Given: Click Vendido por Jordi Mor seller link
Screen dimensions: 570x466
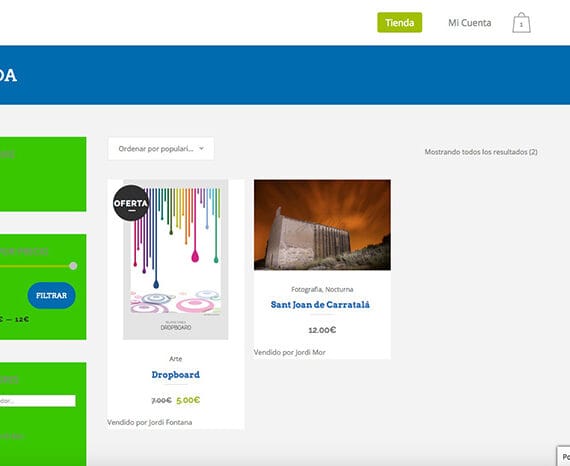Looking at the screenshot, I should [x=290, y=352].
